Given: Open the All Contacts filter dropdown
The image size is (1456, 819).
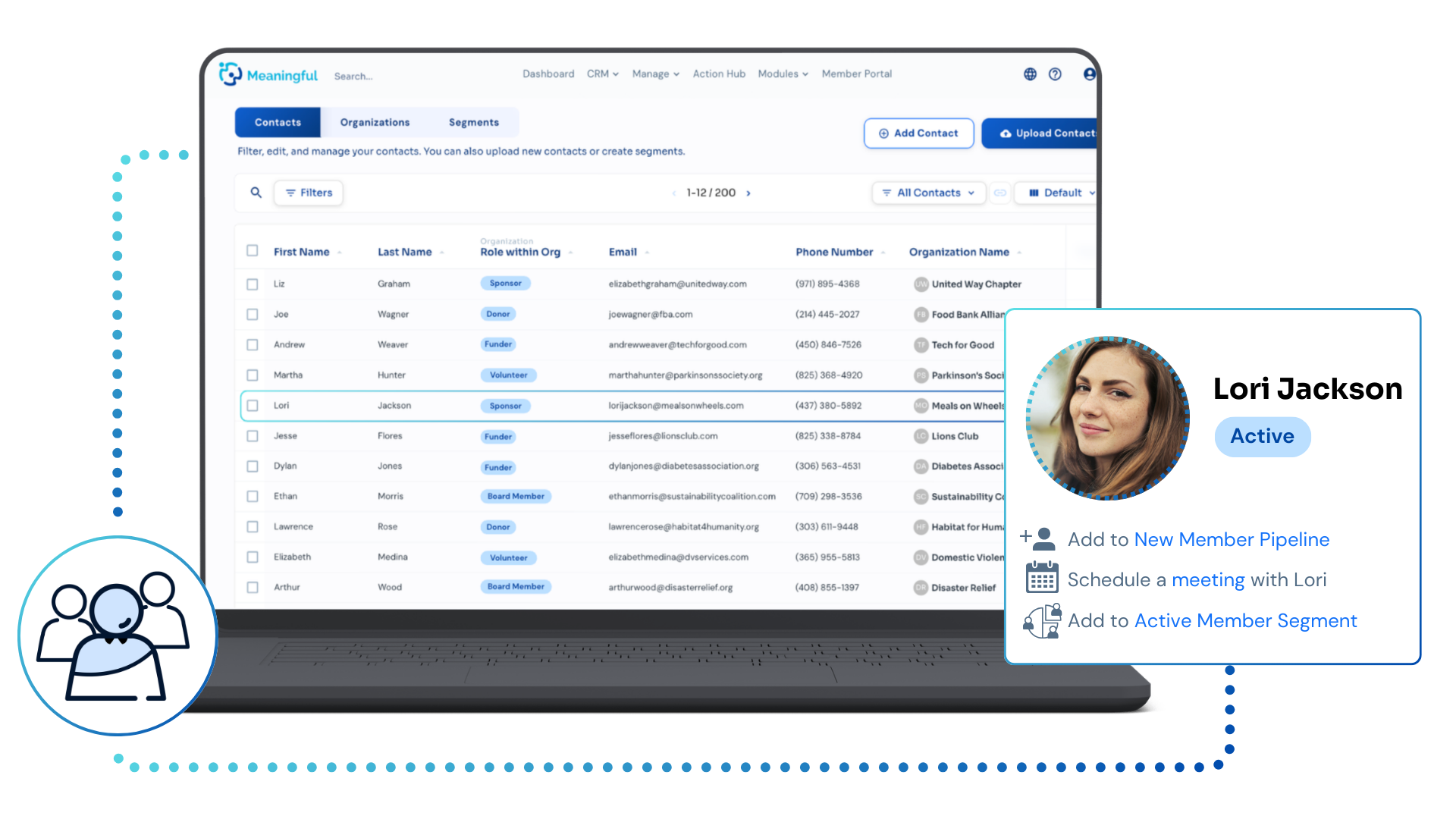Looking at the screenshot, I should pos(928,193).
